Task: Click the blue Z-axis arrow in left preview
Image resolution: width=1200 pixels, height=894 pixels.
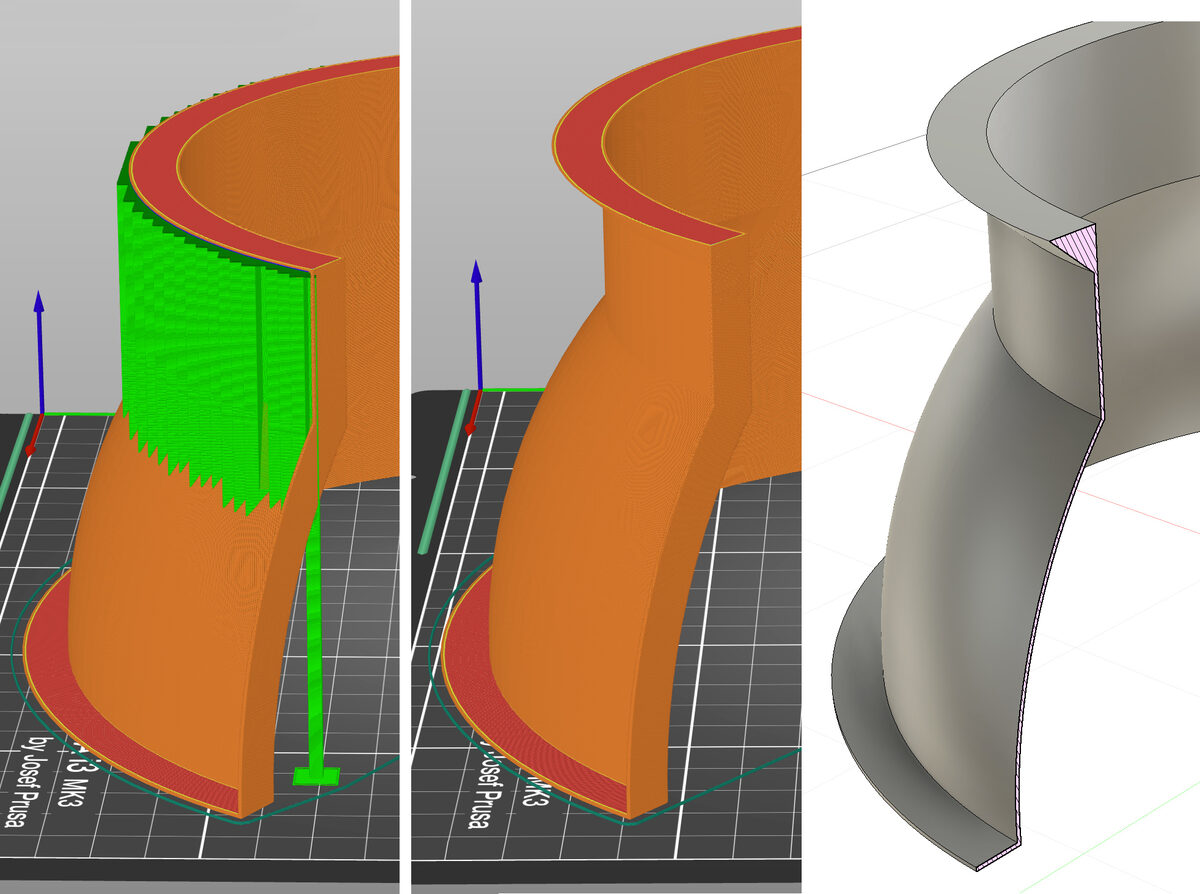Action: click(x=39, y=350)
